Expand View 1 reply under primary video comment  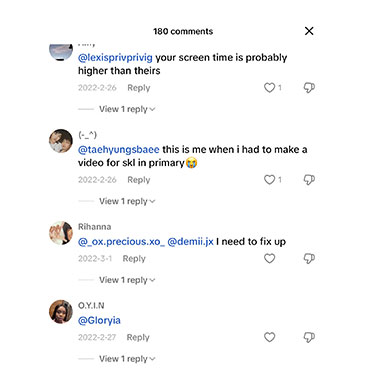tap(127, 201)
